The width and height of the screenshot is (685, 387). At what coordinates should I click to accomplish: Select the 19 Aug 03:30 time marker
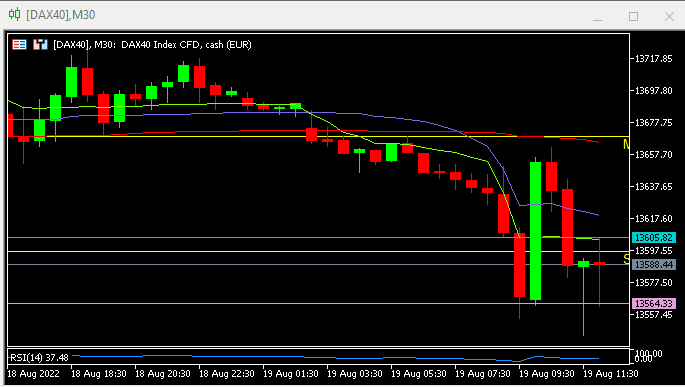point(354,374)
